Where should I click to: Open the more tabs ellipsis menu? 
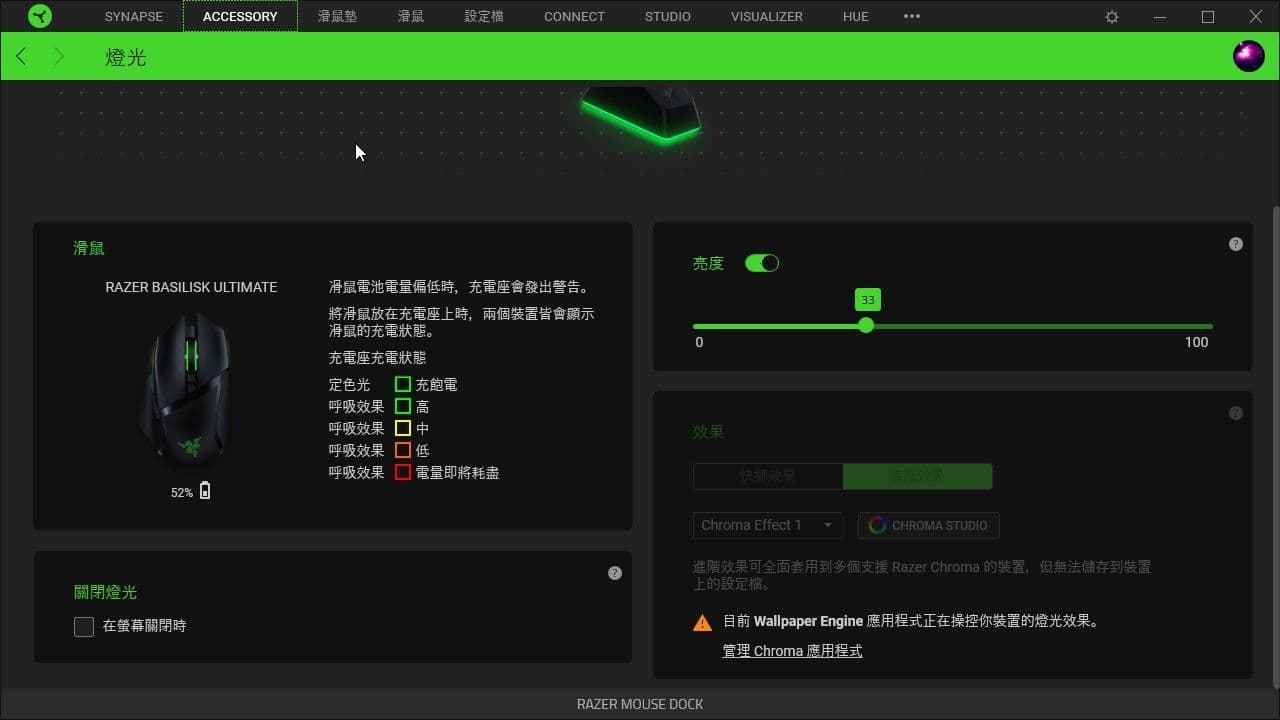pyautogui.click(x=911, y=16)
